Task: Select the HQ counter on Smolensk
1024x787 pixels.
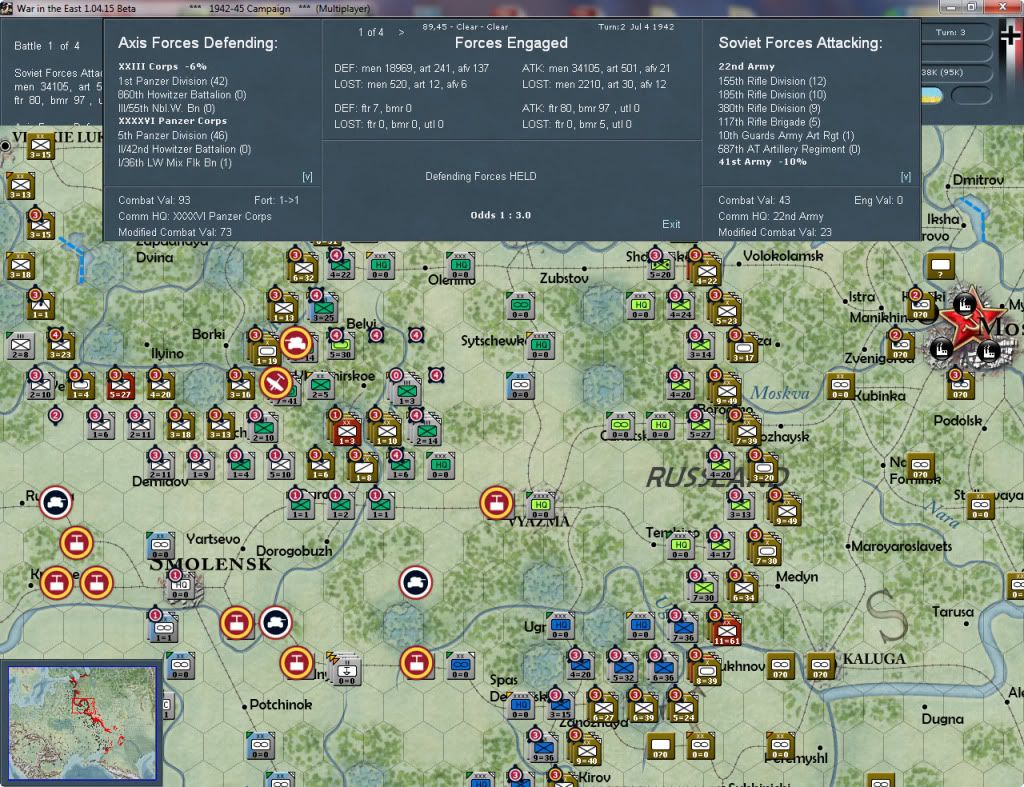Action: (180, 586)
